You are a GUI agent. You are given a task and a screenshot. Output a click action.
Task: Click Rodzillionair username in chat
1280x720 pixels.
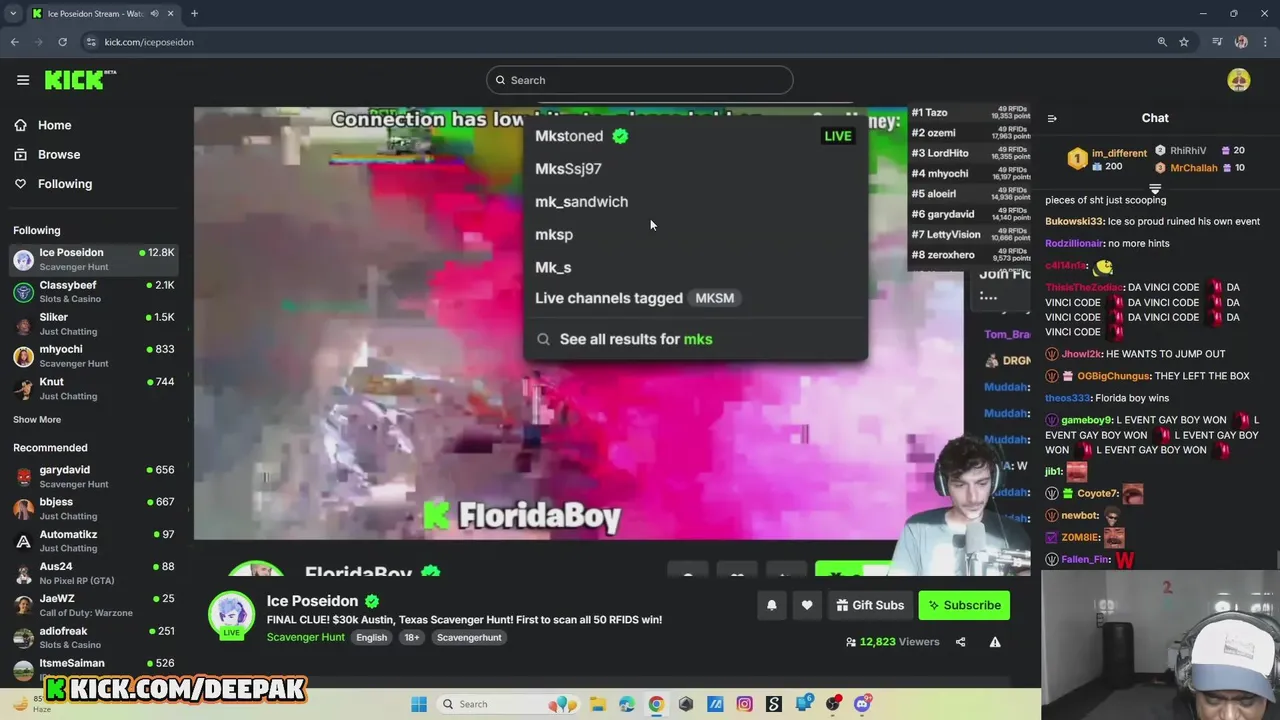(x=1075, y=243)
